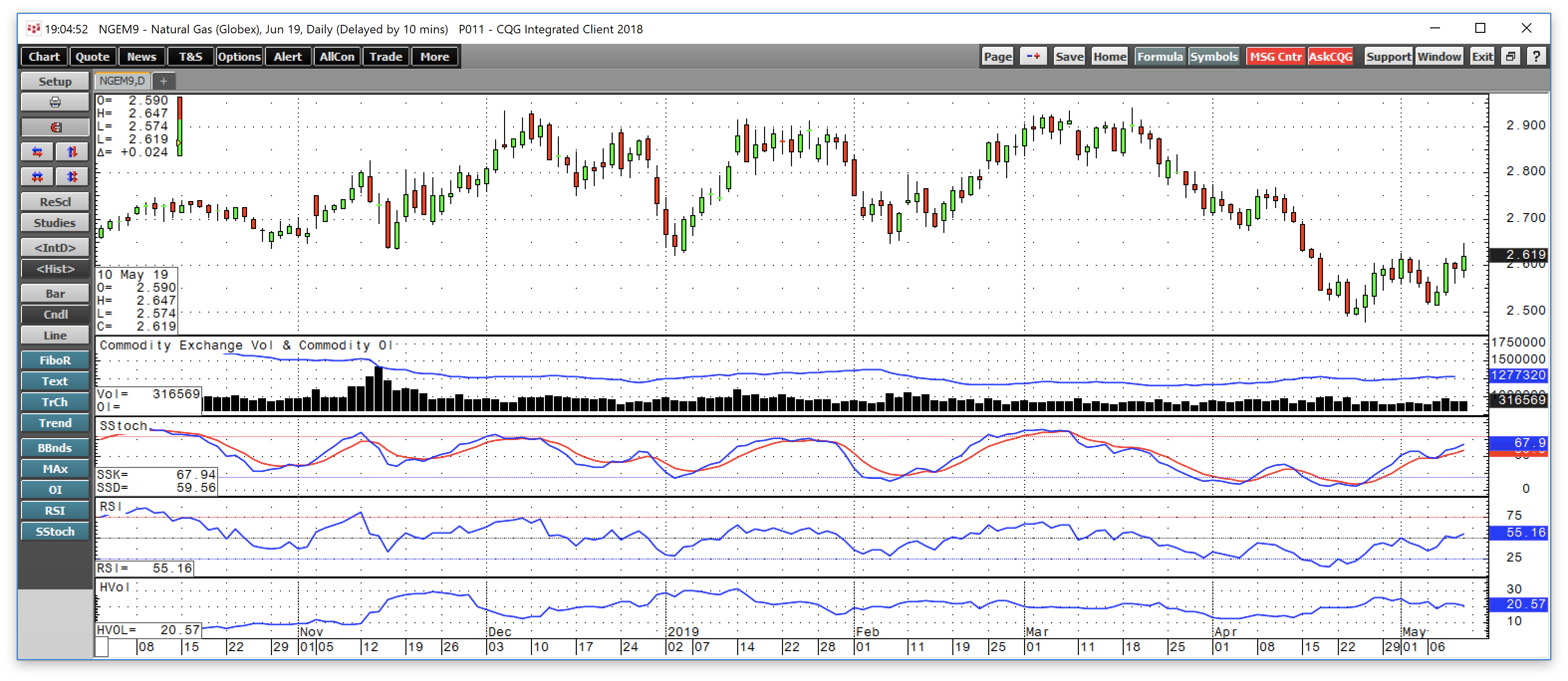Open the More menu
This screenshot has height=681, width=1568.
435,57
